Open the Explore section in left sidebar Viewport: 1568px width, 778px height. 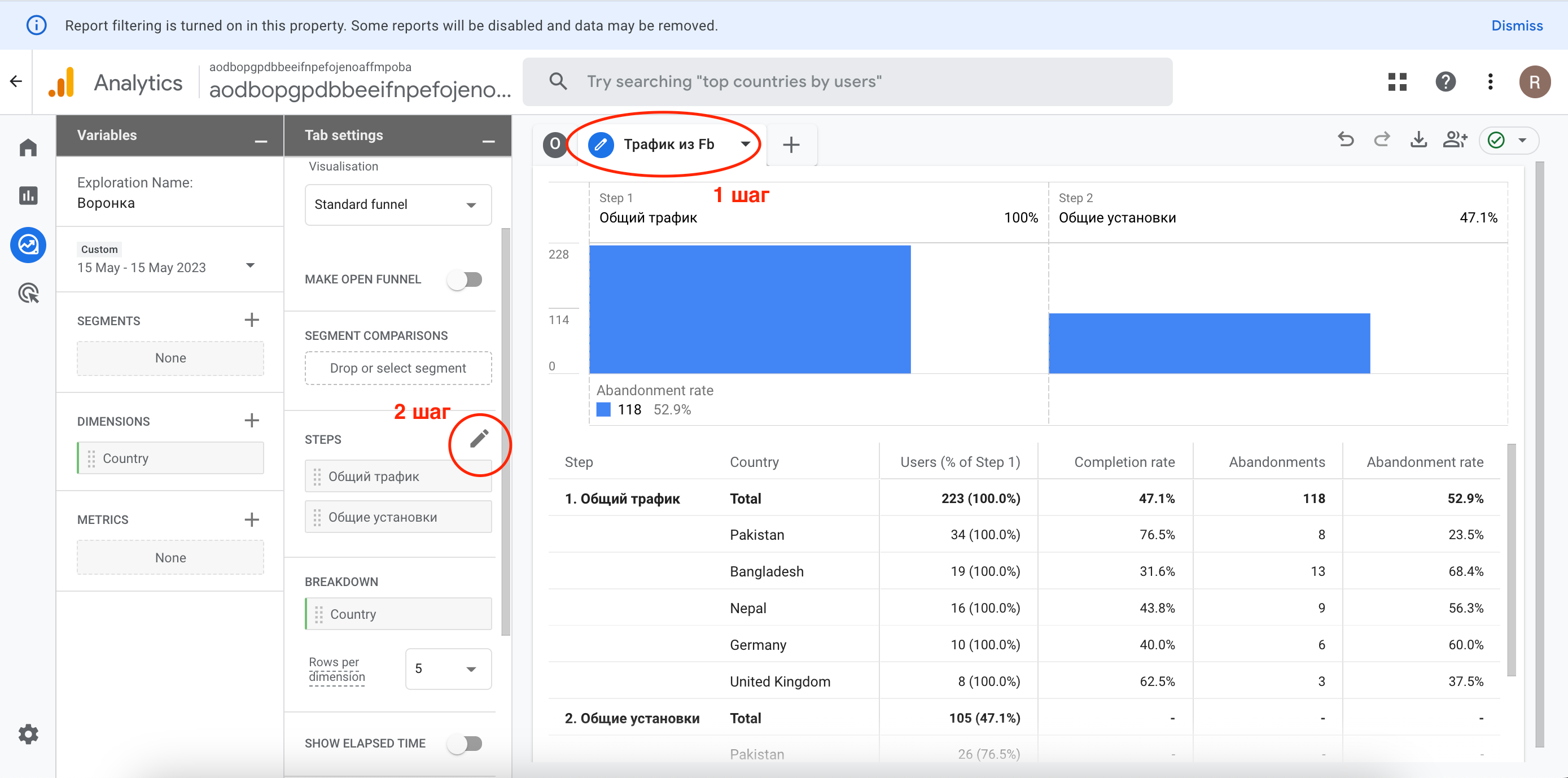pyautogui.click(x=28, y=244)
